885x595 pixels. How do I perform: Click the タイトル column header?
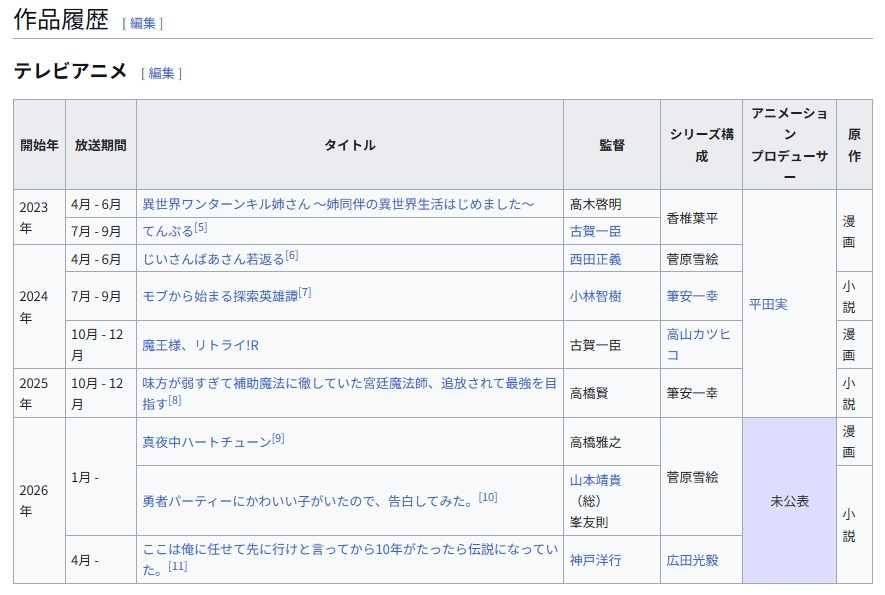pos(349,145)
